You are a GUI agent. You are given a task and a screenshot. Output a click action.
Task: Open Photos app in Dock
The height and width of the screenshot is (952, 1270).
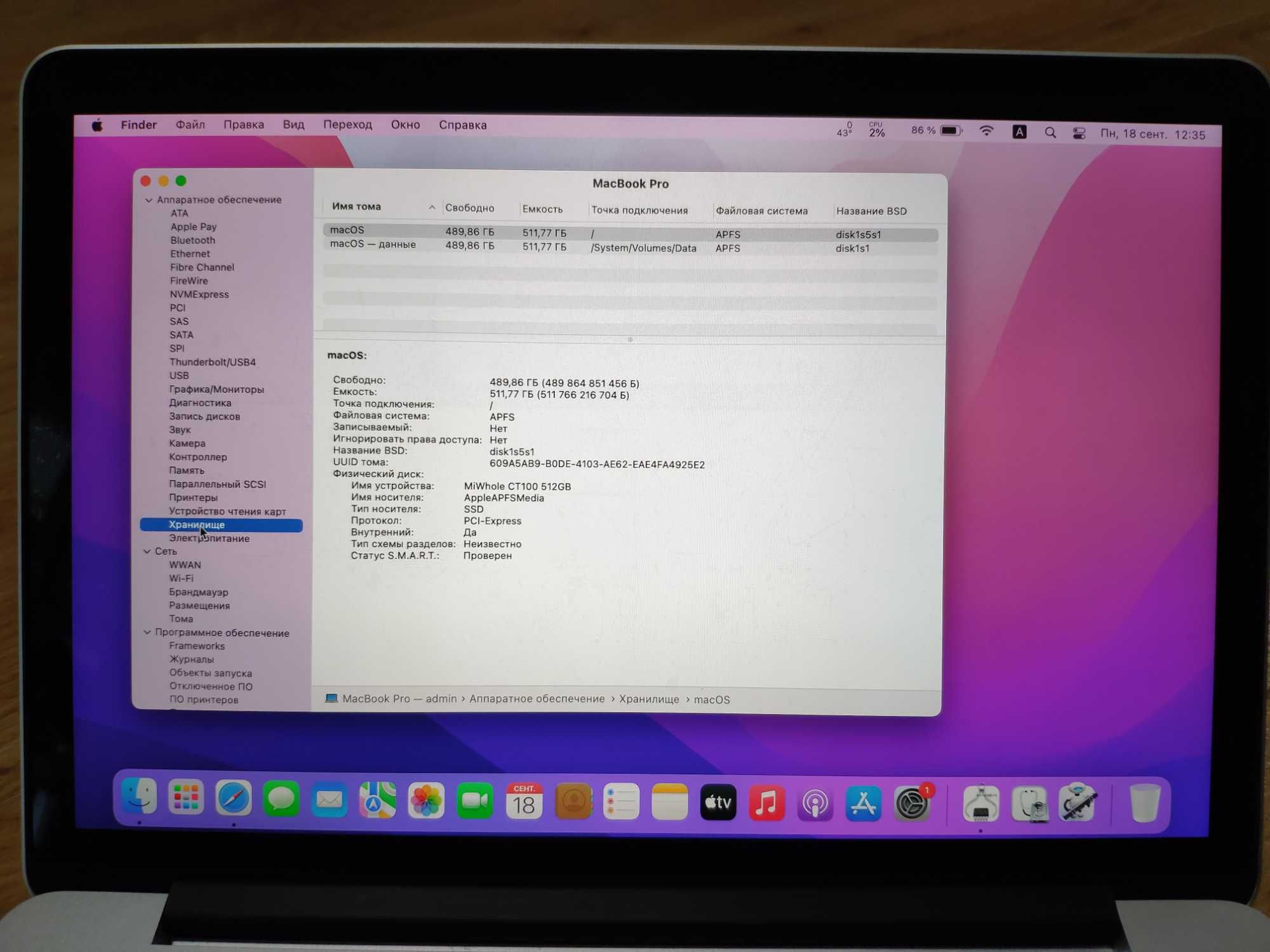click(426, 801)
